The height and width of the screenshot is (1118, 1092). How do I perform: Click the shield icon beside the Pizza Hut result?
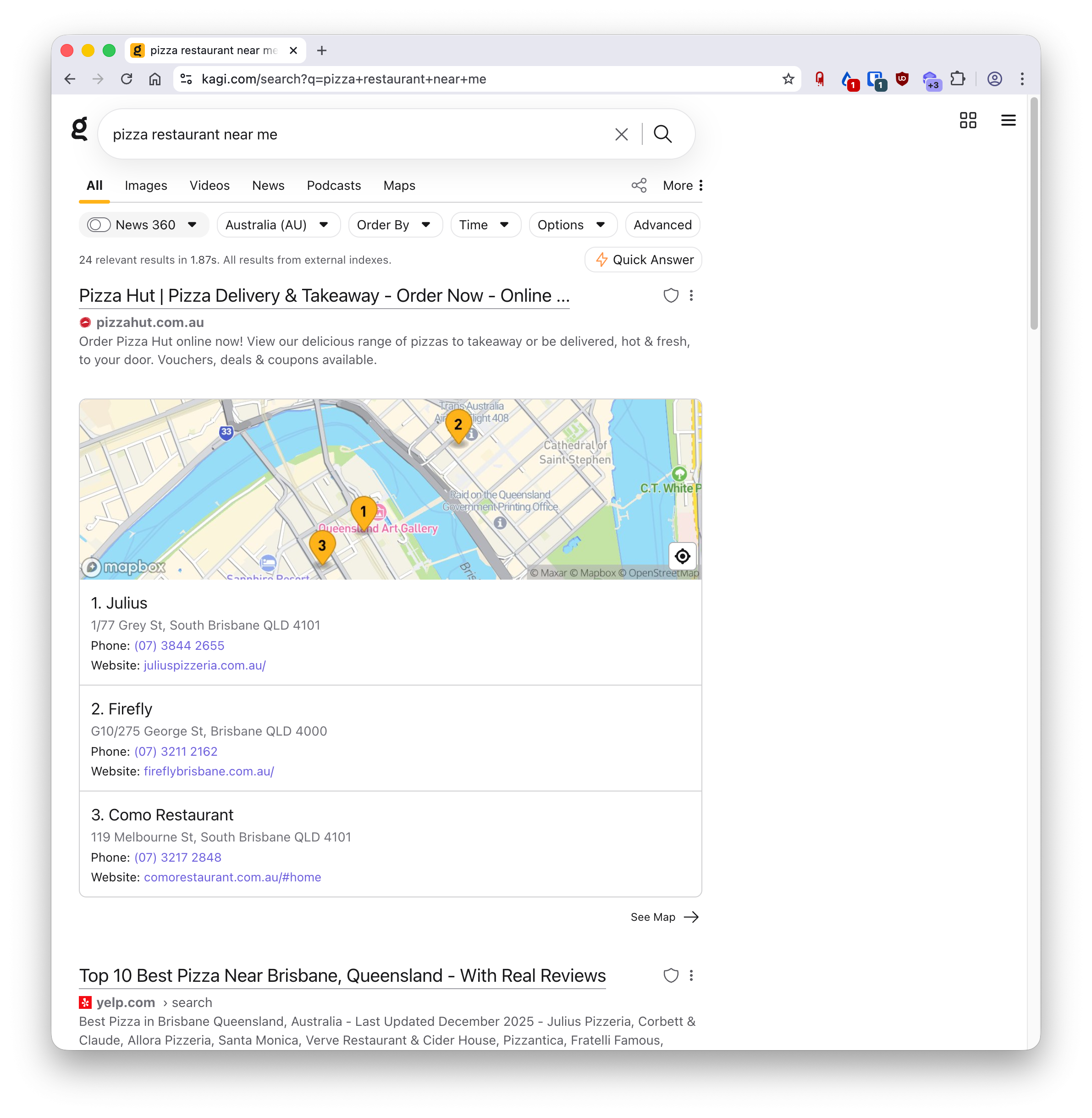coord(670,295)
